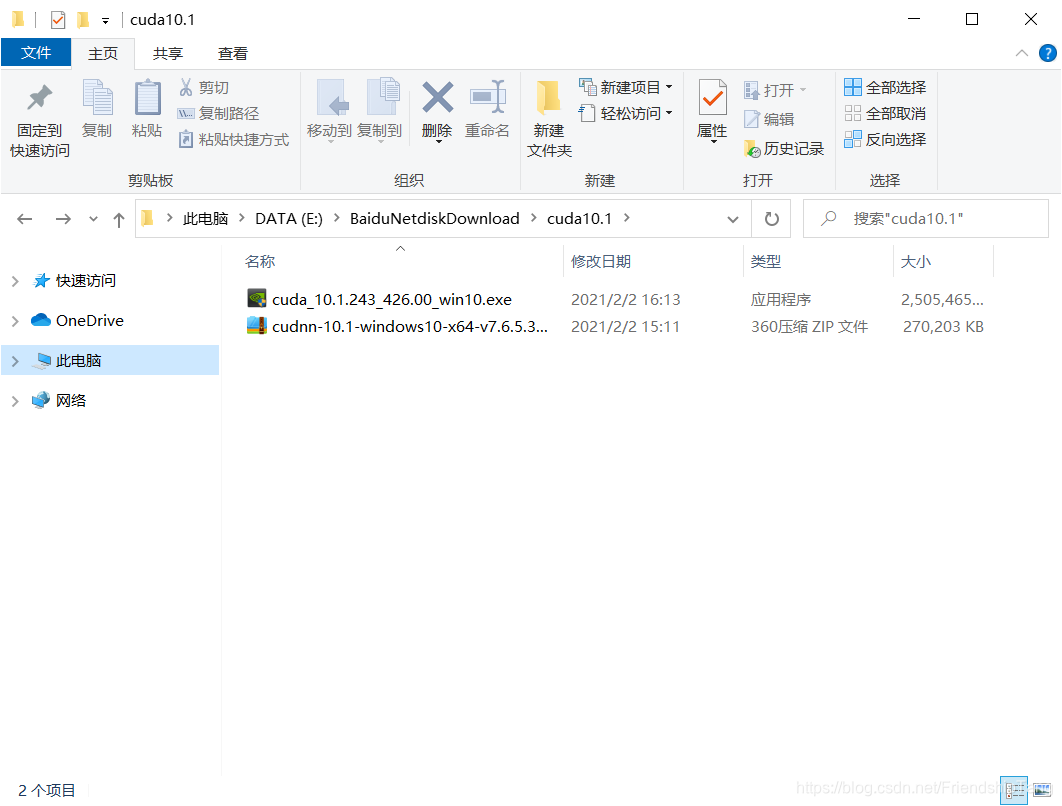The height and width of the screenshot is (806, 1062).
Task: Click Edit (编辑) in ribbon
Action: click(769, 119)
